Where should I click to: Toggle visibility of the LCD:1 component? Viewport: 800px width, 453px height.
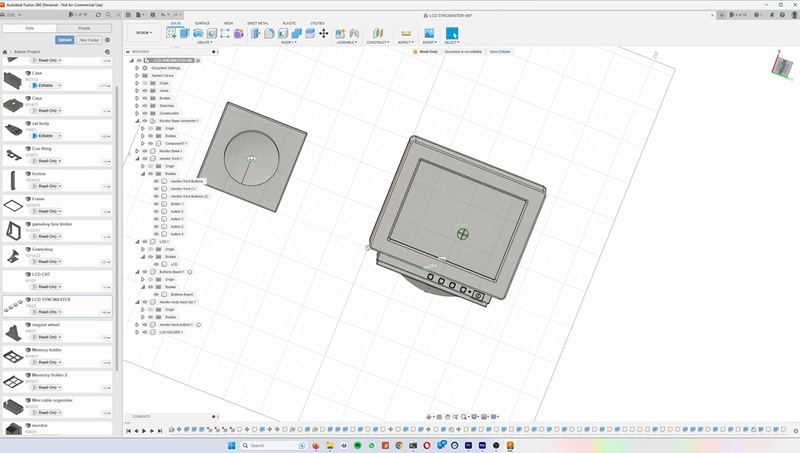click(144, 241)
